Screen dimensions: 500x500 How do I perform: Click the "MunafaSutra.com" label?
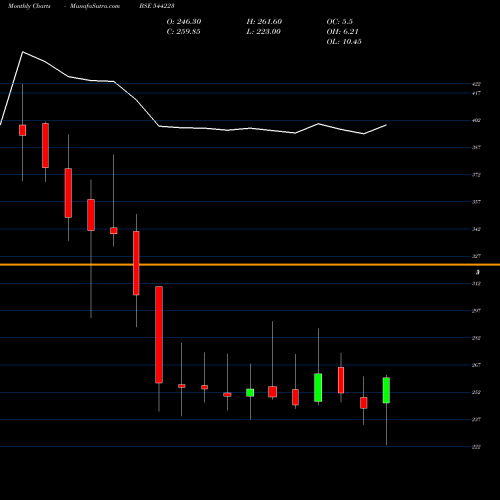click(x=95, y=6)
